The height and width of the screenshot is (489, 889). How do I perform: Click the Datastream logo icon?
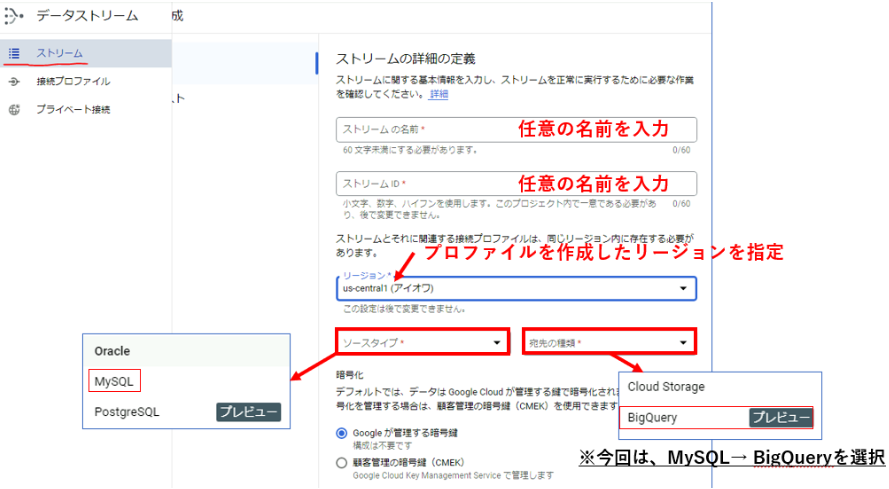click(x=13, y=16)
